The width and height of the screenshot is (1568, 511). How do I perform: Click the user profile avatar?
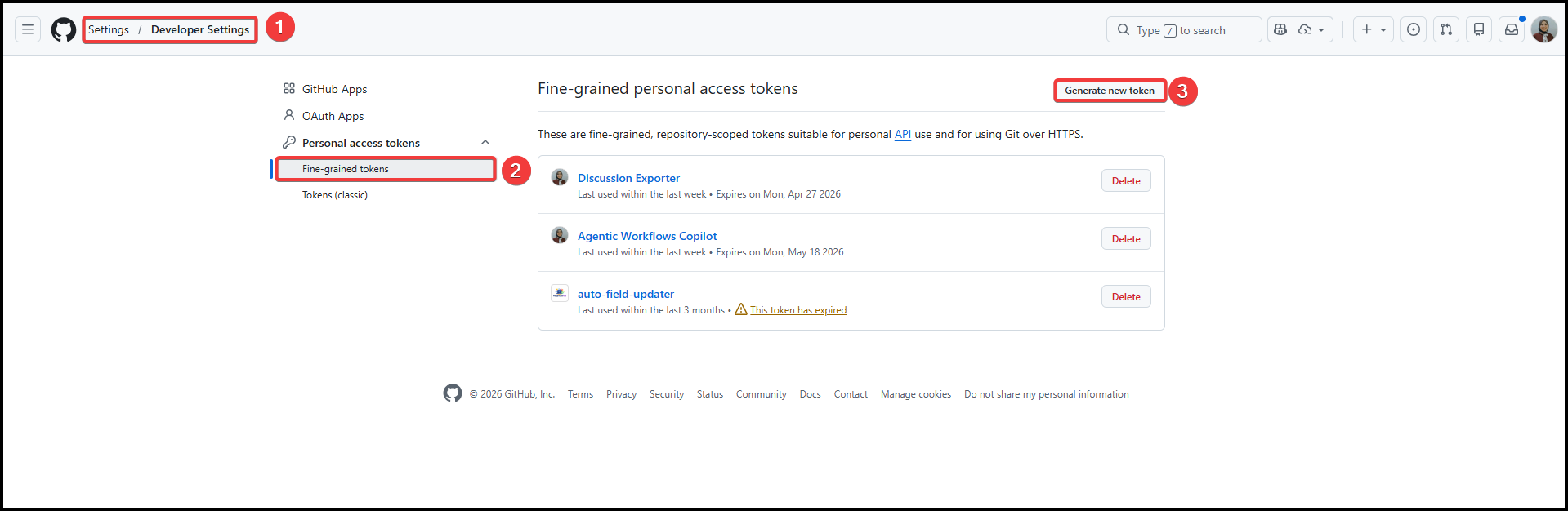coord(1543,29)
